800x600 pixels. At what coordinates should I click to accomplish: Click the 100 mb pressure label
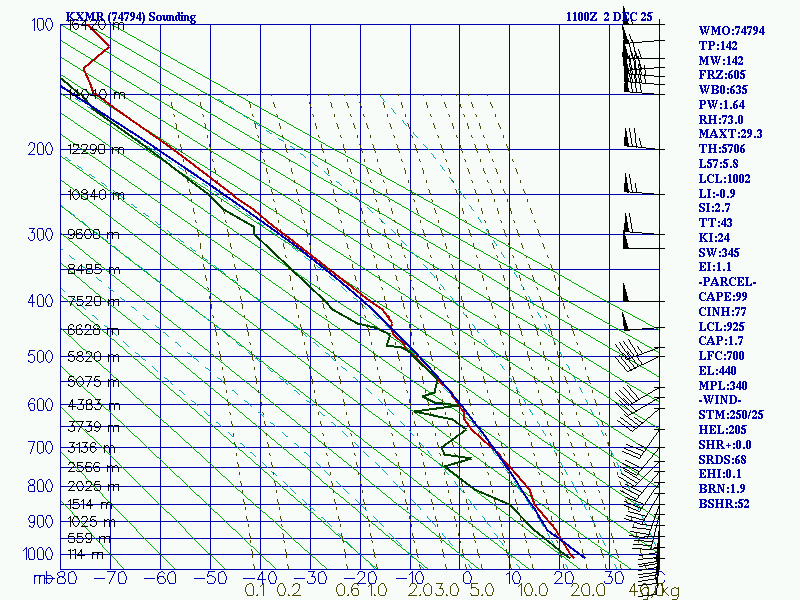(x=42, y=24)
